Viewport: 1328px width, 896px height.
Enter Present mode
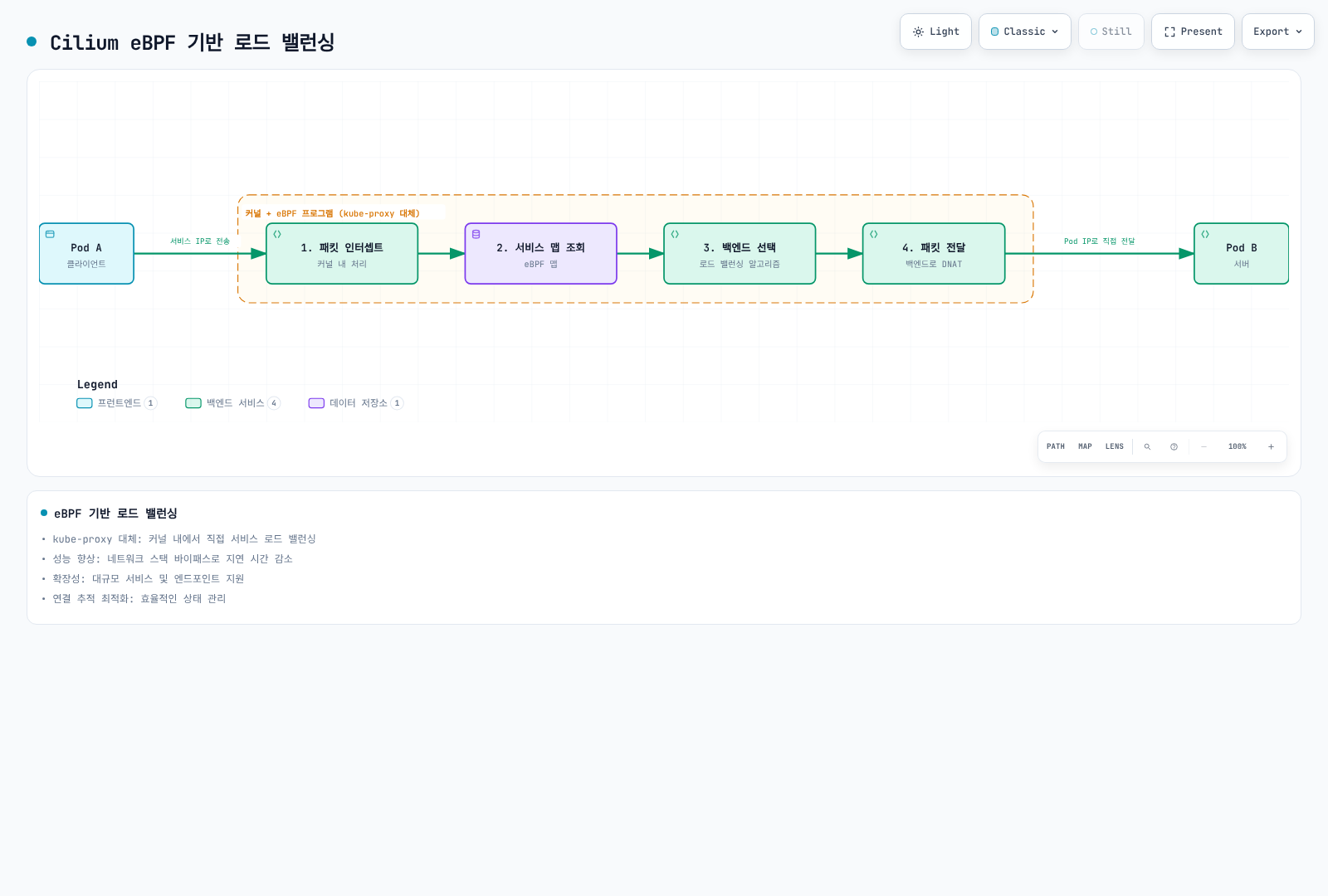(x=1193, y=32)
